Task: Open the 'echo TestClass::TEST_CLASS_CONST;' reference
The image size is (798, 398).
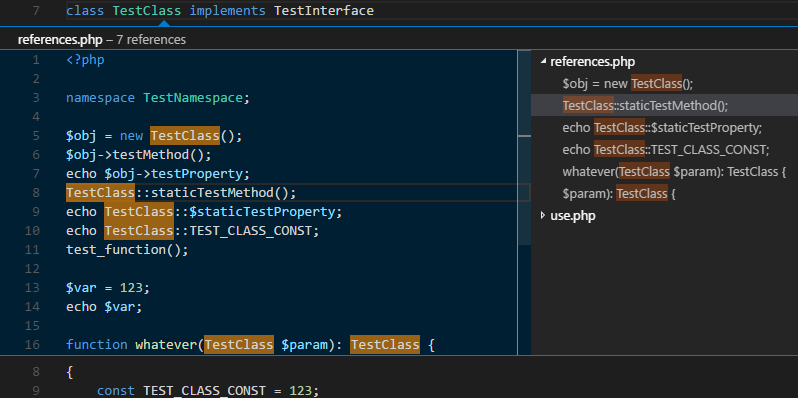Action: (664, 150)
